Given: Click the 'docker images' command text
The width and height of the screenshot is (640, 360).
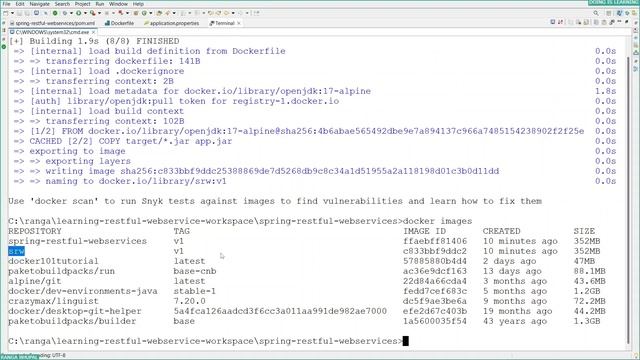Looking at the screenshot, I should 438,221.
